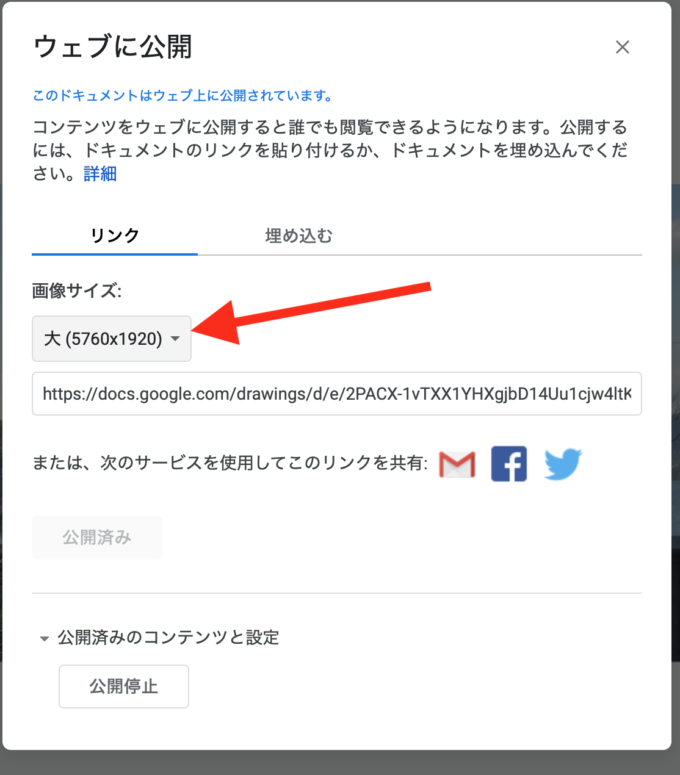Click the 画像サイズ: label
Screen dimensions: 680x775
77,290
